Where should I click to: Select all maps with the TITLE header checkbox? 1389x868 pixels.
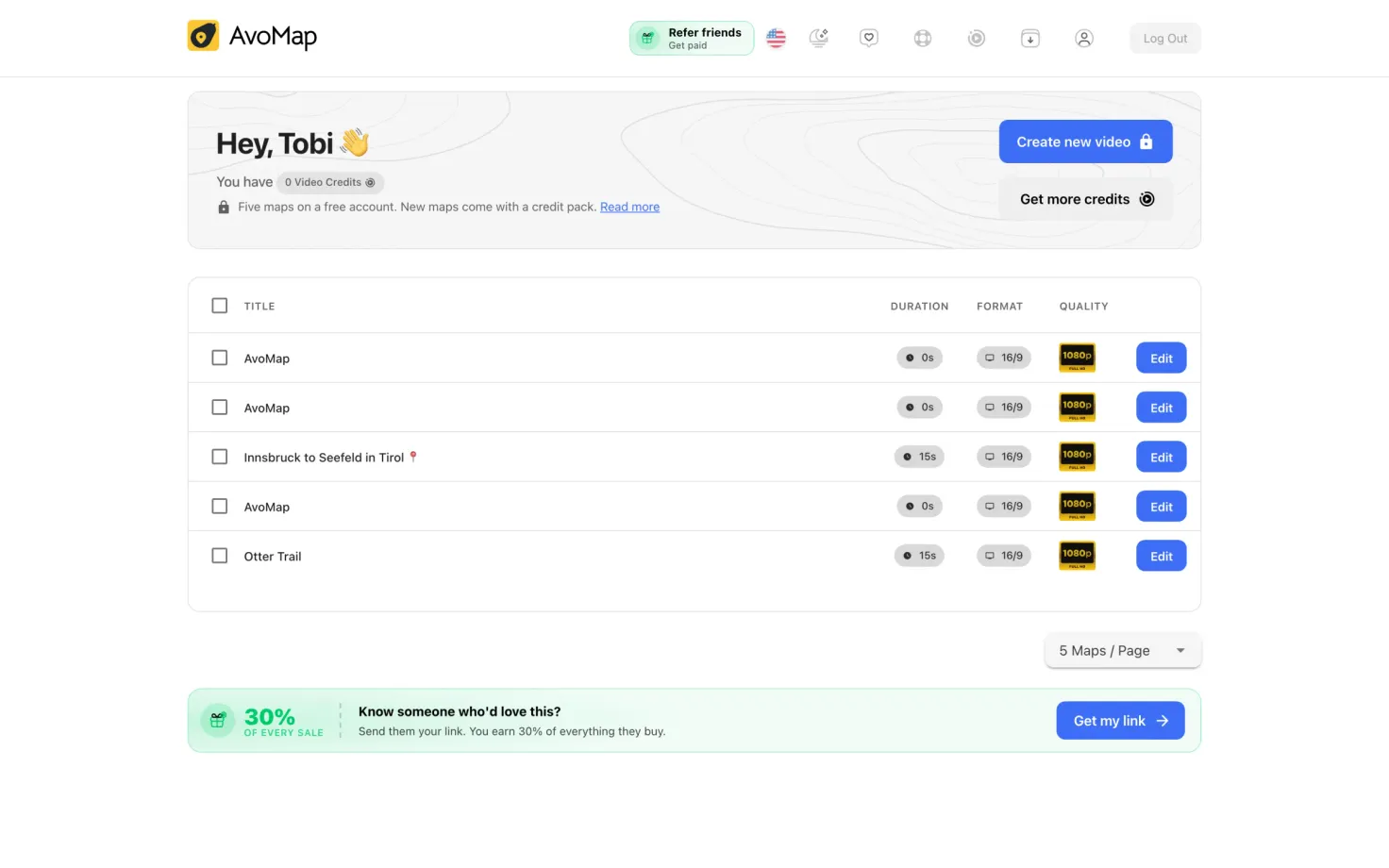coord(220,306)
